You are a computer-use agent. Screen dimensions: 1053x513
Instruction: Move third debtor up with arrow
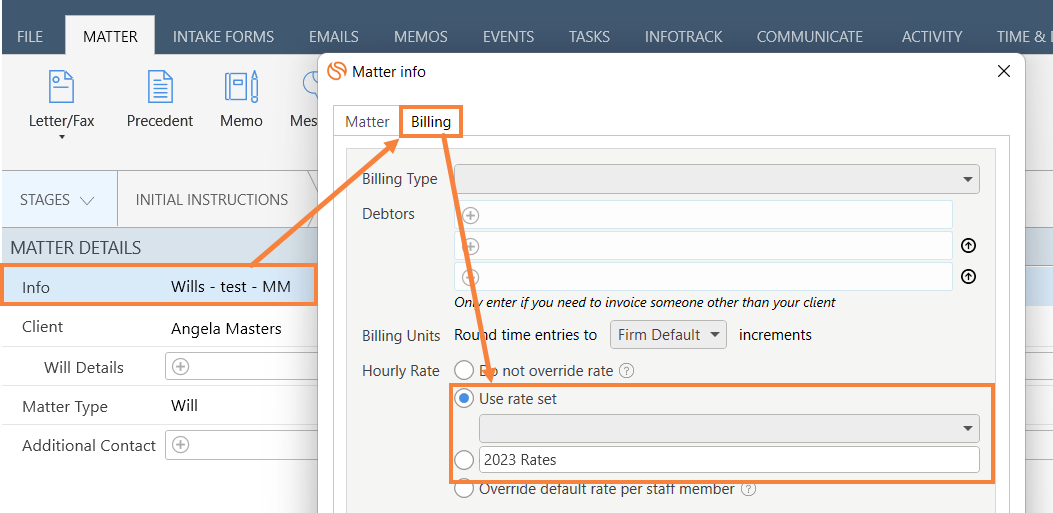coord(968,277)
